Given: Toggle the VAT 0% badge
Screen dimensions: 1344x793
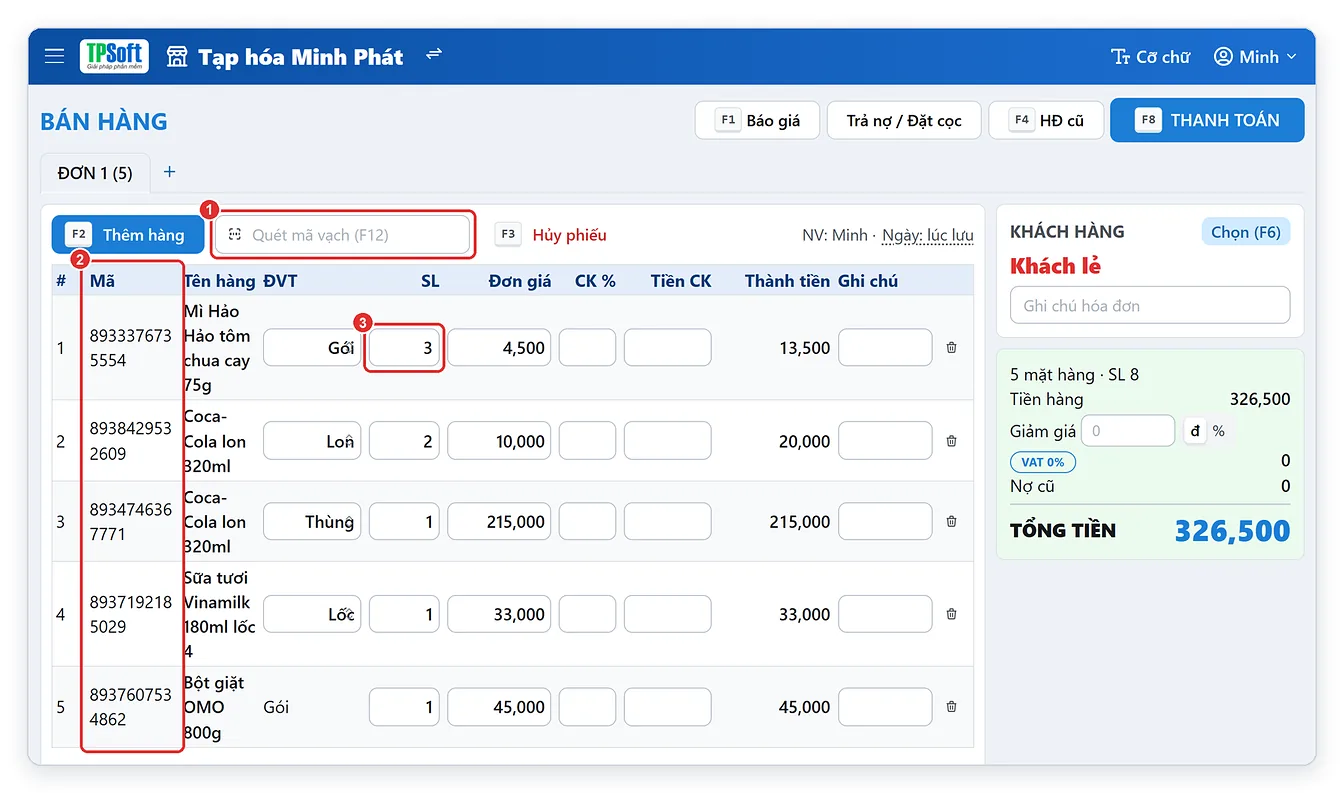Looking at the screenshot, I should pos(1043,462).
